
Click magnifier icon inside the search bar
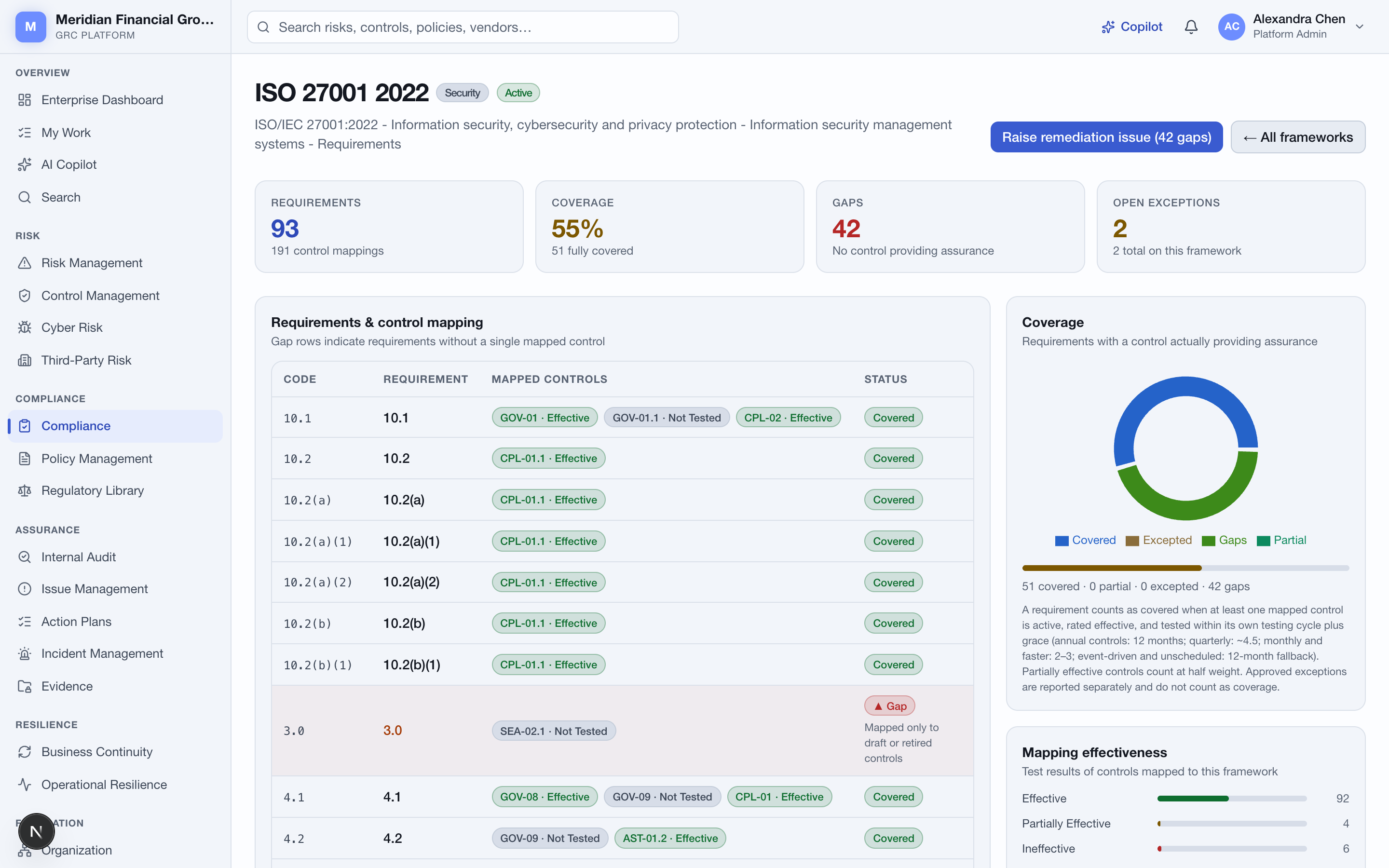(x=263, y=27)
